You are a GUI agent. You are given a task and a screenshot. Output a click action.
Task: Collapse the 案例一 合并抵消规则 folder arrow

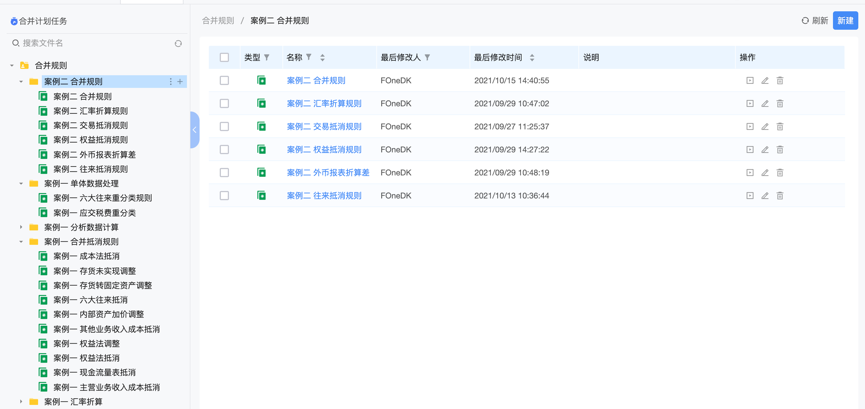tap(21, 242)
